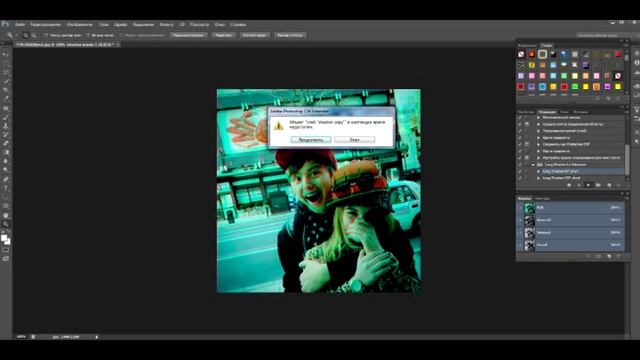
Task: Click the 'Реальные пикселы' button
Action: click(188, 36)
